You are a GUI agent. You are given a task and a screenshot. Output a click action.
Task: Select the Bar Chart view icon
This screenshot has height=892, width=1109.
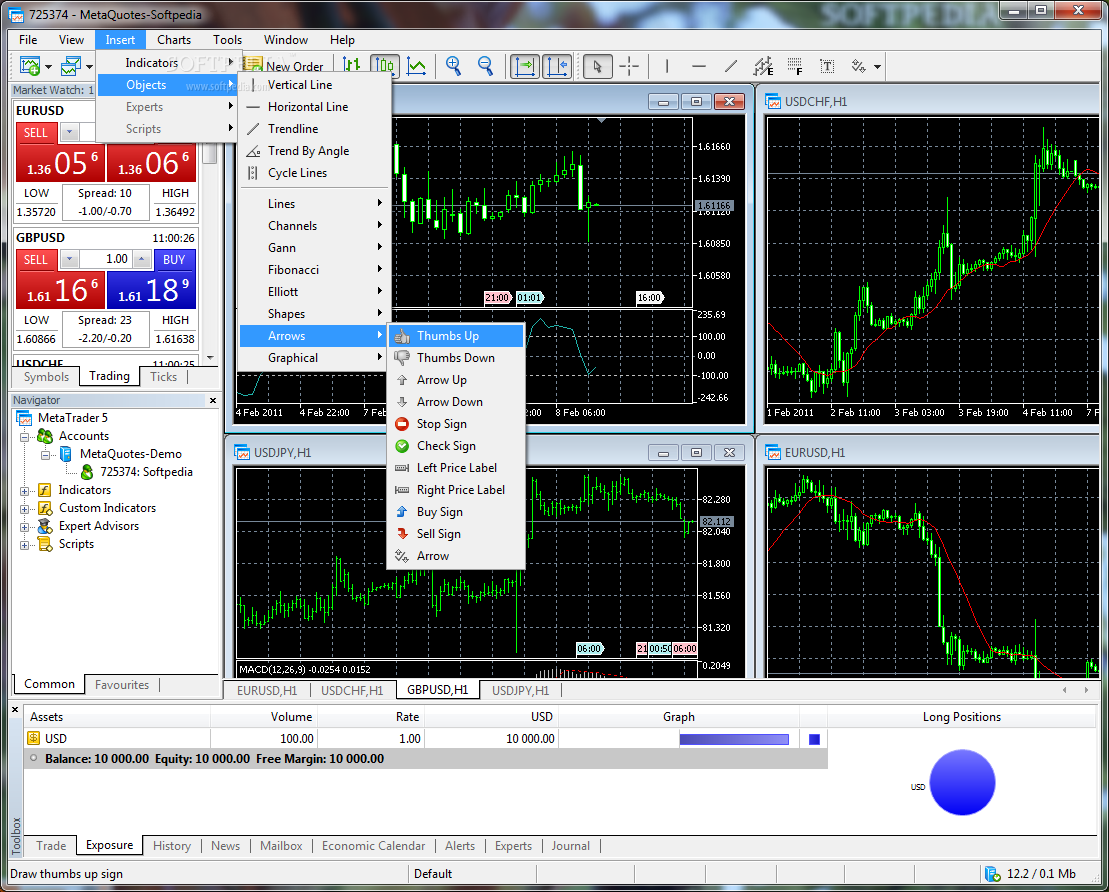[352, 66]
